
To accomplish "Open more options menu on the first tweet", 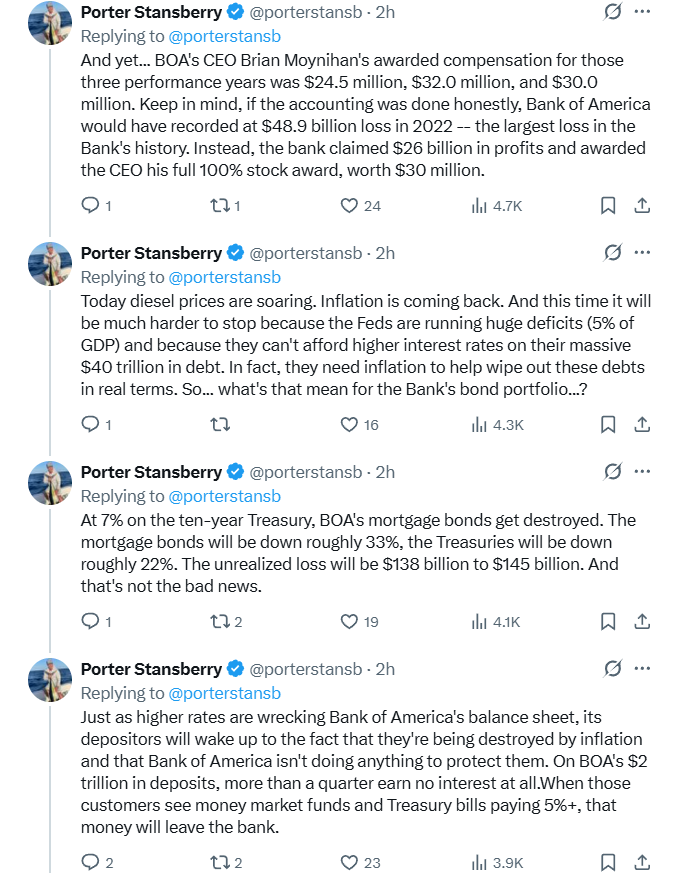I will [642, 12].
